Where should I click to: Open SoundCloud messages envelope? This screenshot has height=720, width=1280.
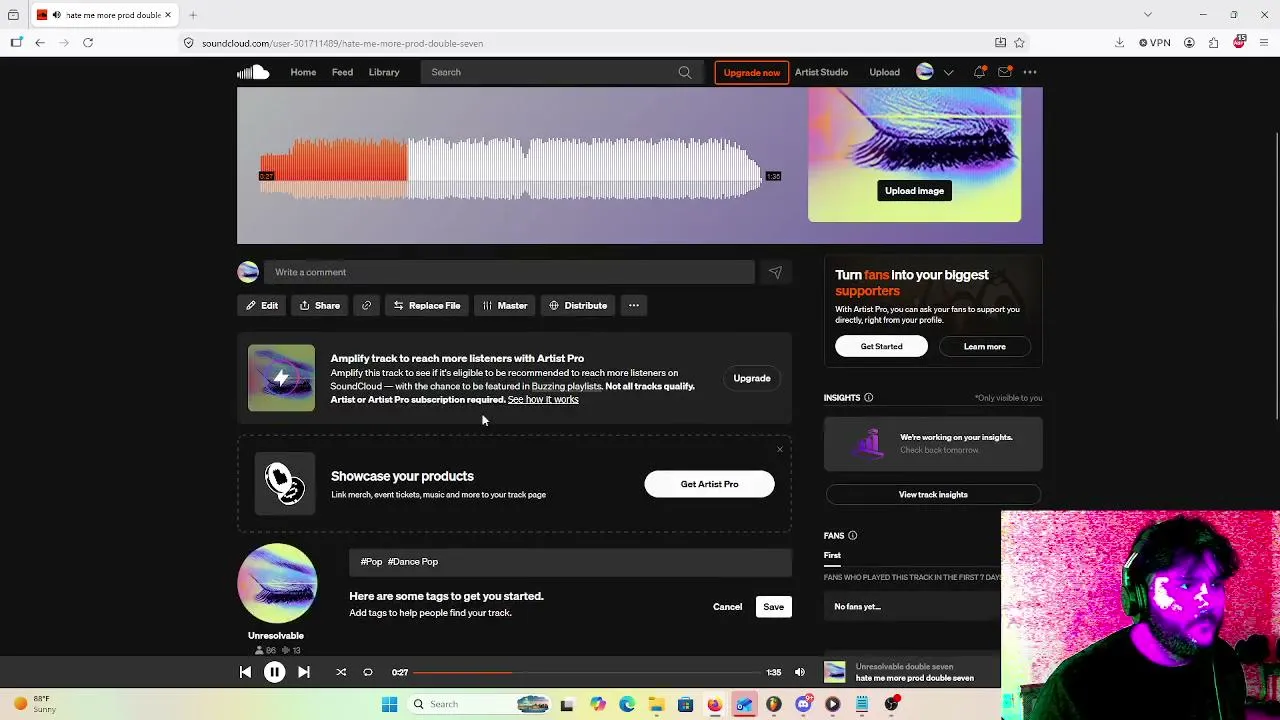(x=1004, y=72)
